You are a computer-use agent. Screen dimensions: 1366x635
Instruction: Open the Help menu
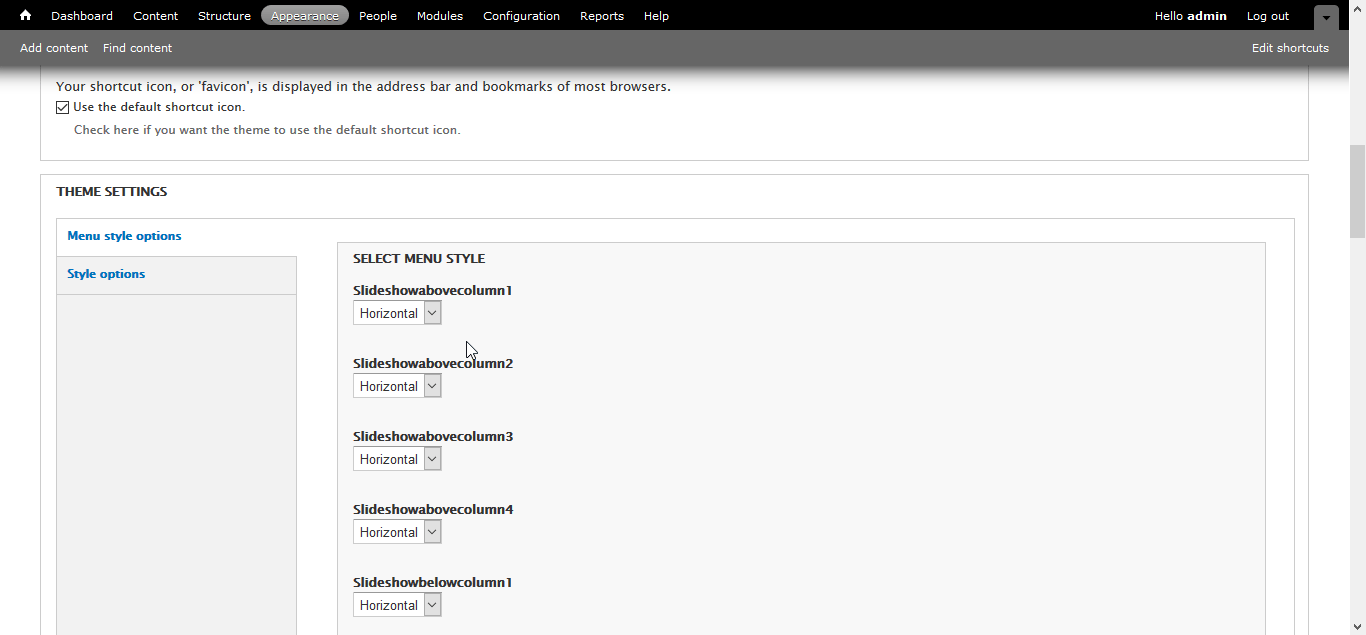pyautogui.click(x=656, y=16)
